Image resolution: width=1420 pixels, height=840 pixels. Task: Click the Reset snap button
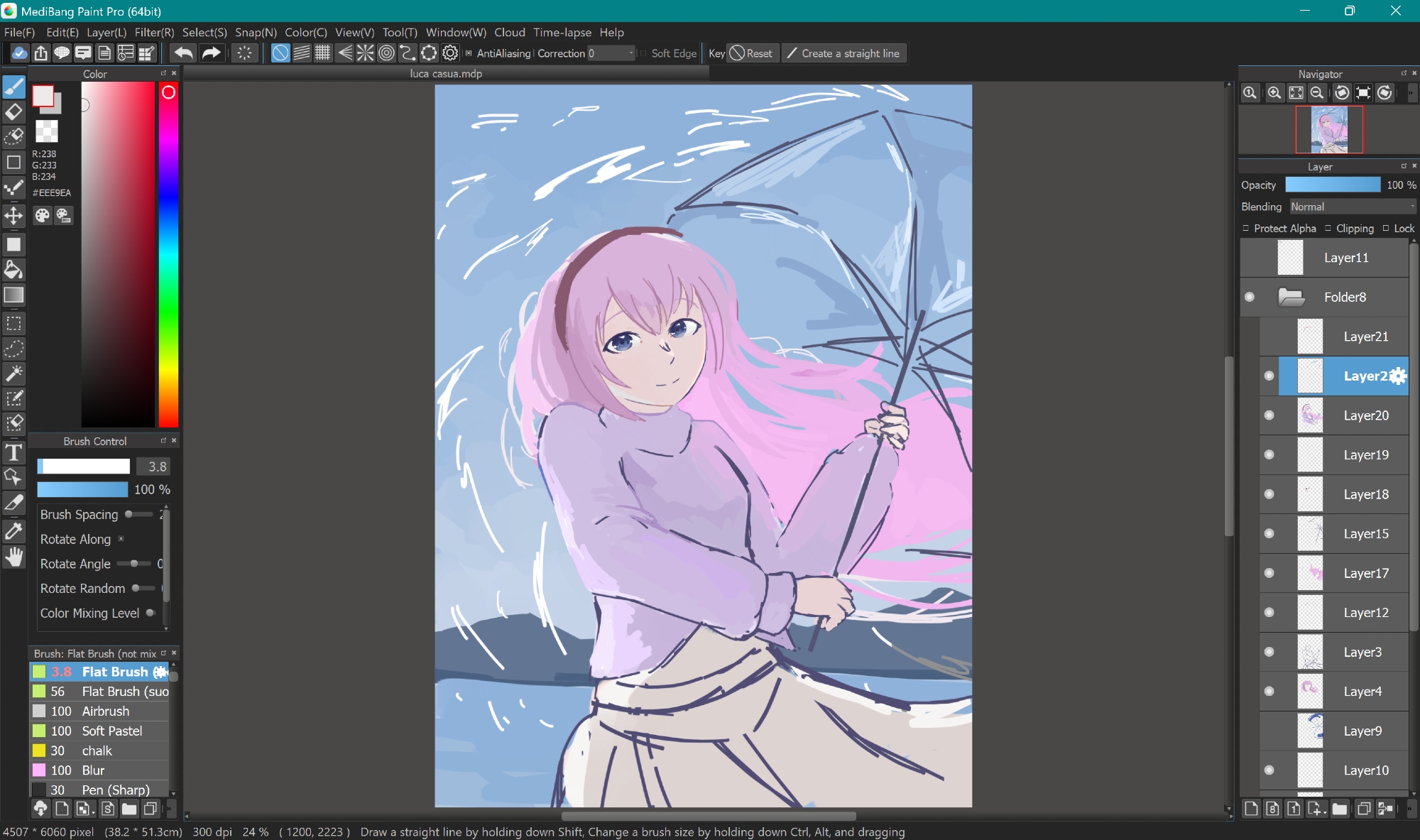pos(752,53)
